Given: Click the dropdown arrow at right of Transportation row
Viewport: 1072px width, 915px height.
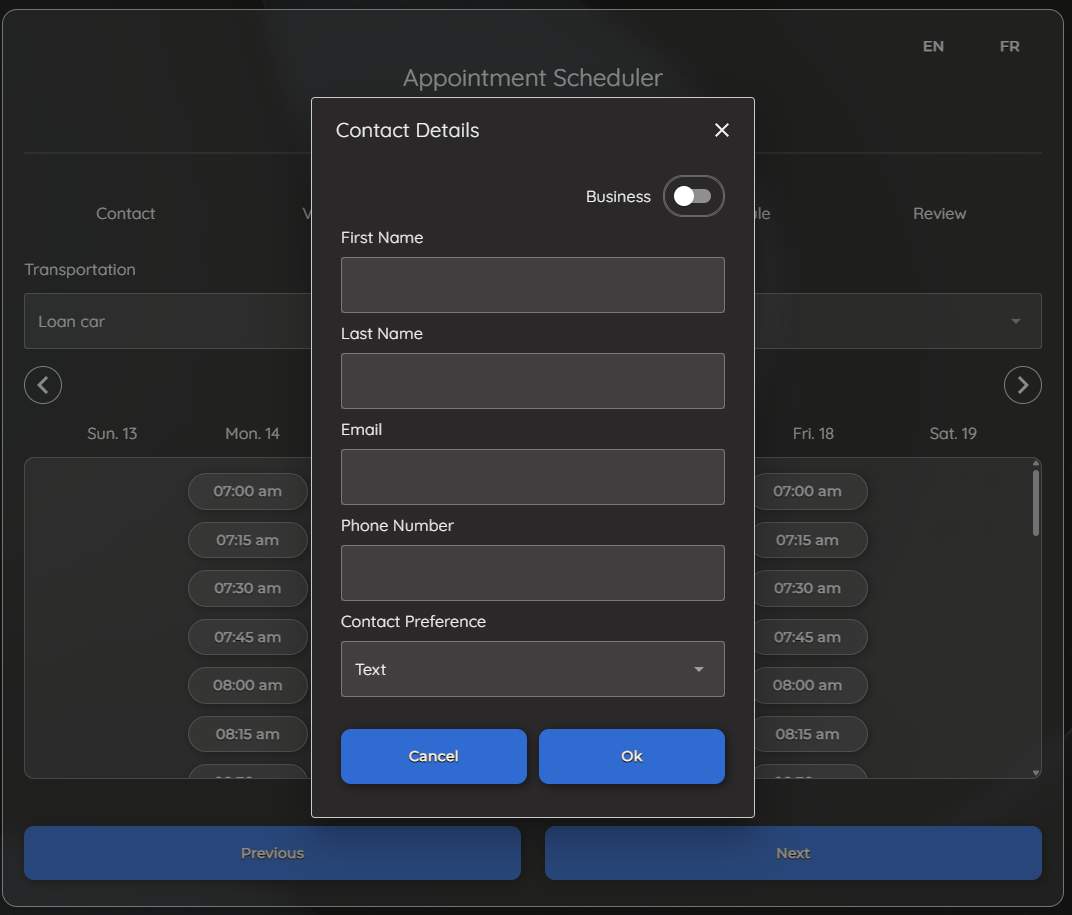Looking at the screenshot, I should pos(1015,321).
